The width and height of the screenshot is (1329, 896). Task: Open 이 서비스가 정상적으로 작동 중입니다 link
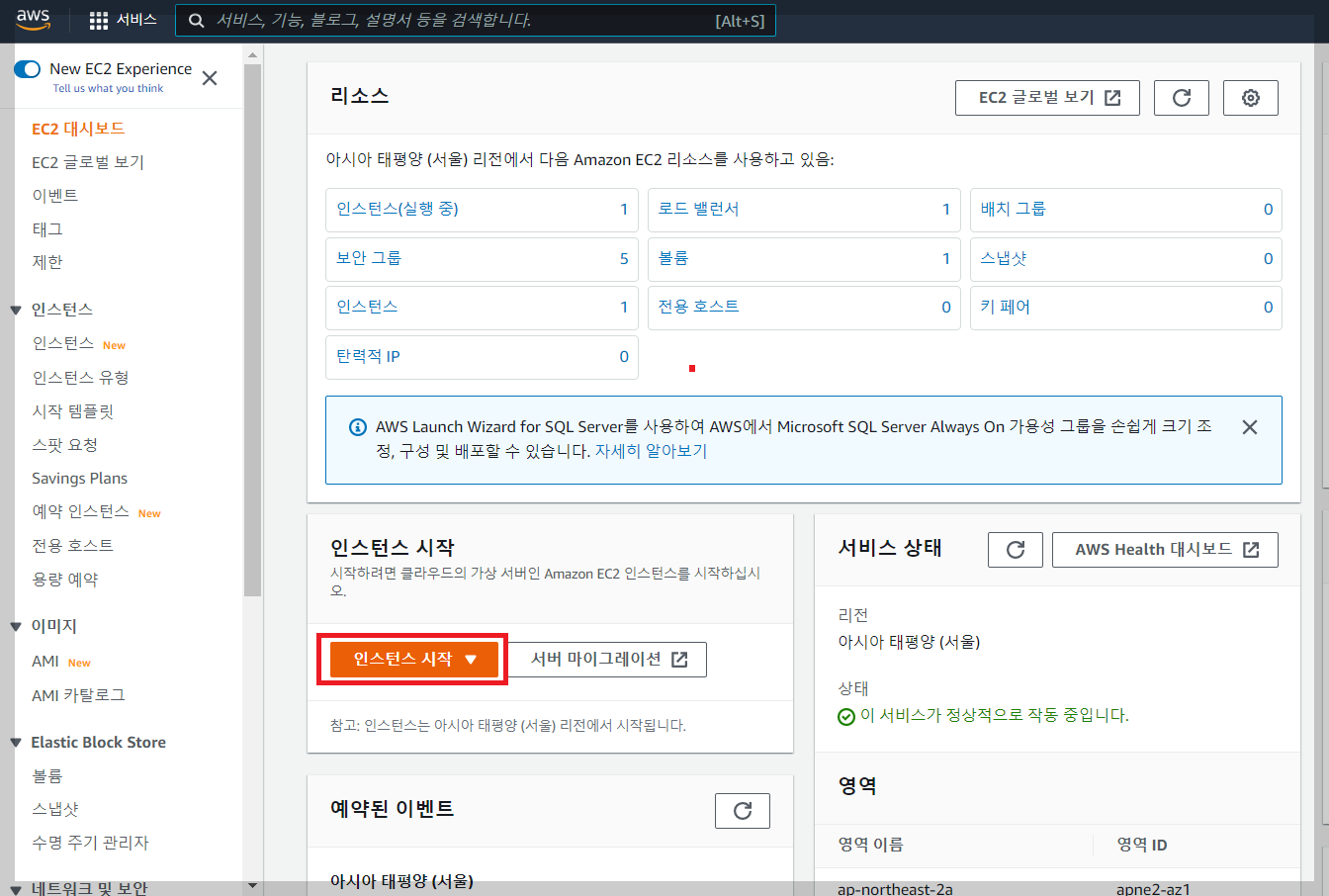click(994, 715)
